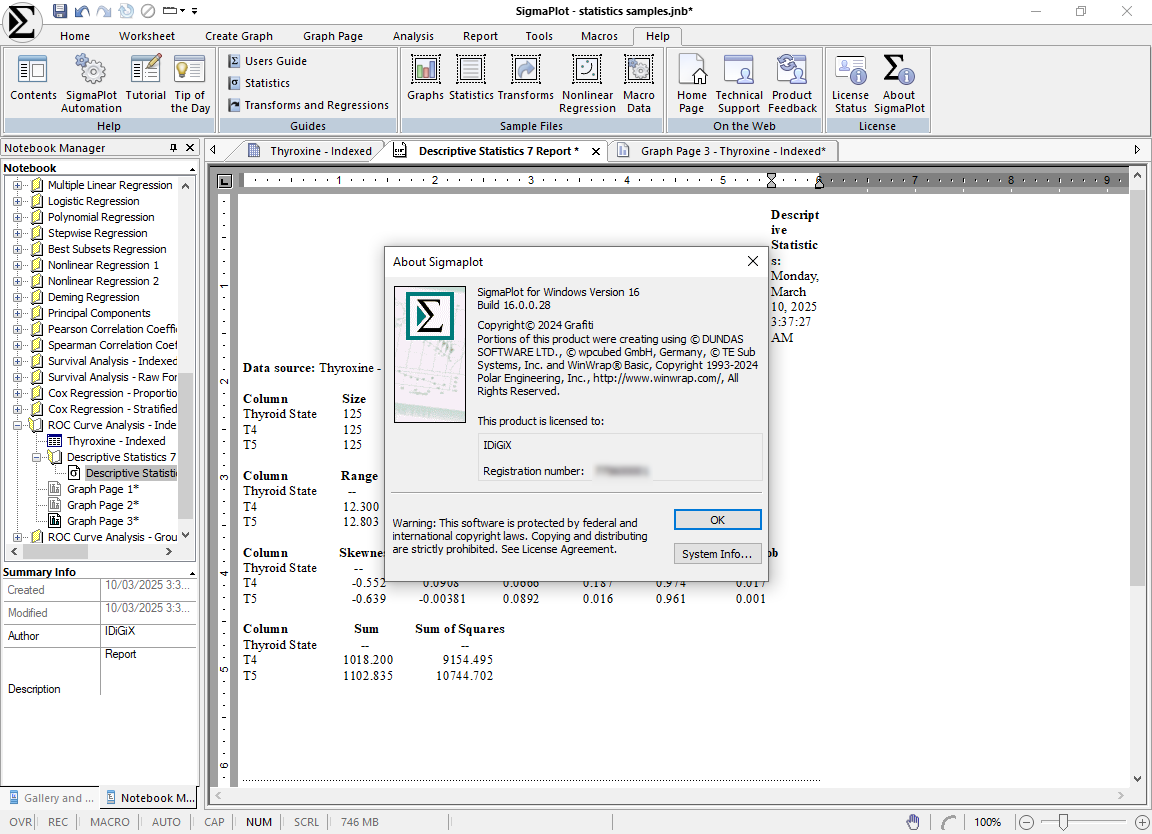The image size is (1152, 834).
Task: Toggle AUTO indicator in status bar
Action: pos(166,822)
